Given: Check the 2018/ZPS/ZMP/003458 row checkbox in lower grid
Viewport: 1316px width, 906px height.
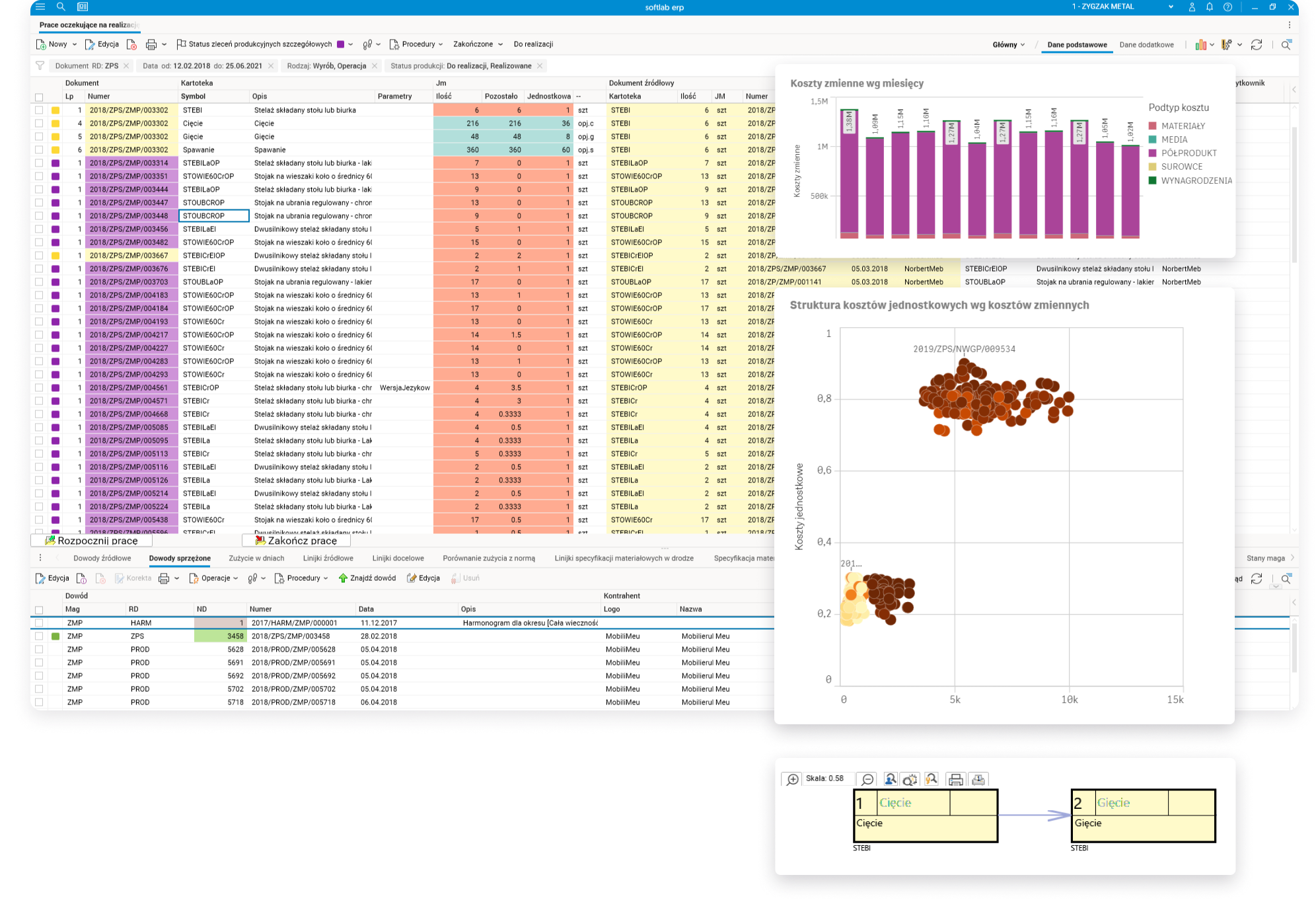Looking at the screenshot, I should (39, 636).
